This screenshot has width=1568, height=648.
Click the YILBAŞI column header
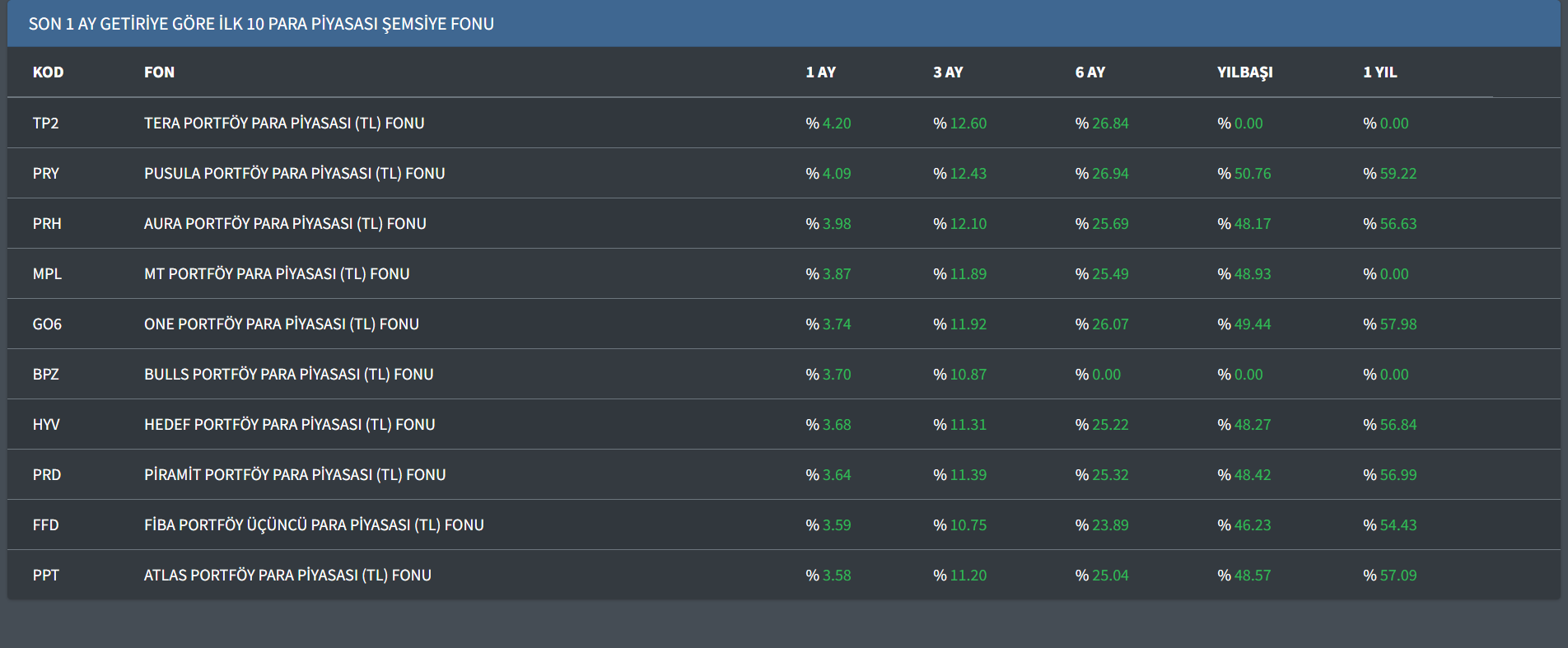(x=1244, y=72)
